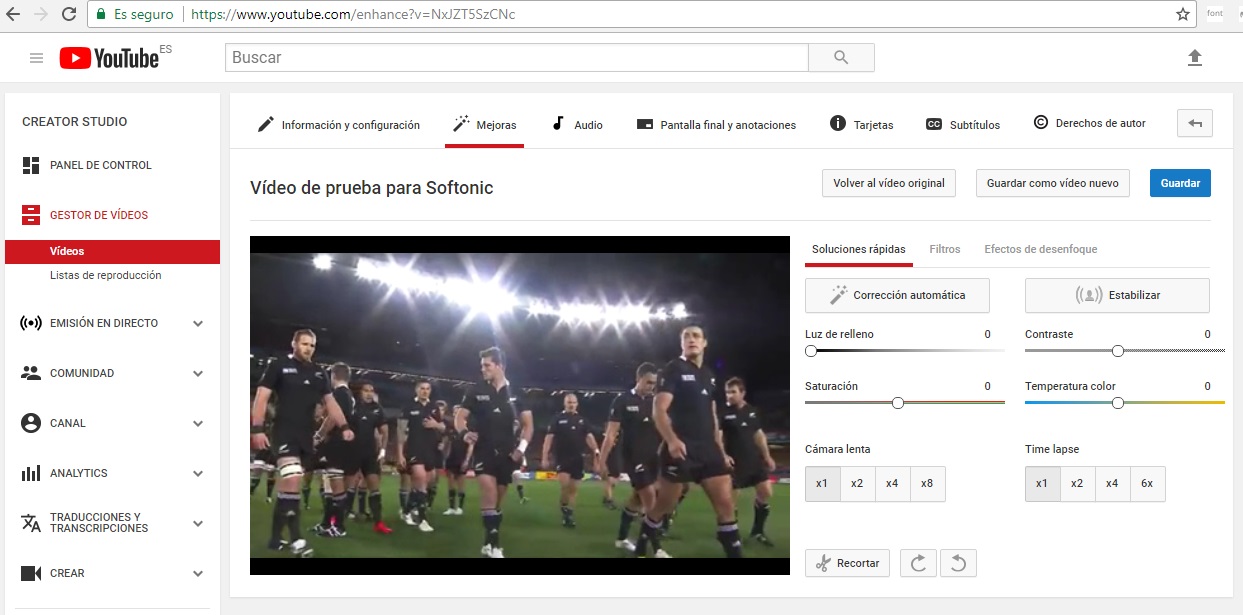Viewport: 1243px width, 615px height.
Task: Click the search magnifier button
Action: click(x=841, y=58)
